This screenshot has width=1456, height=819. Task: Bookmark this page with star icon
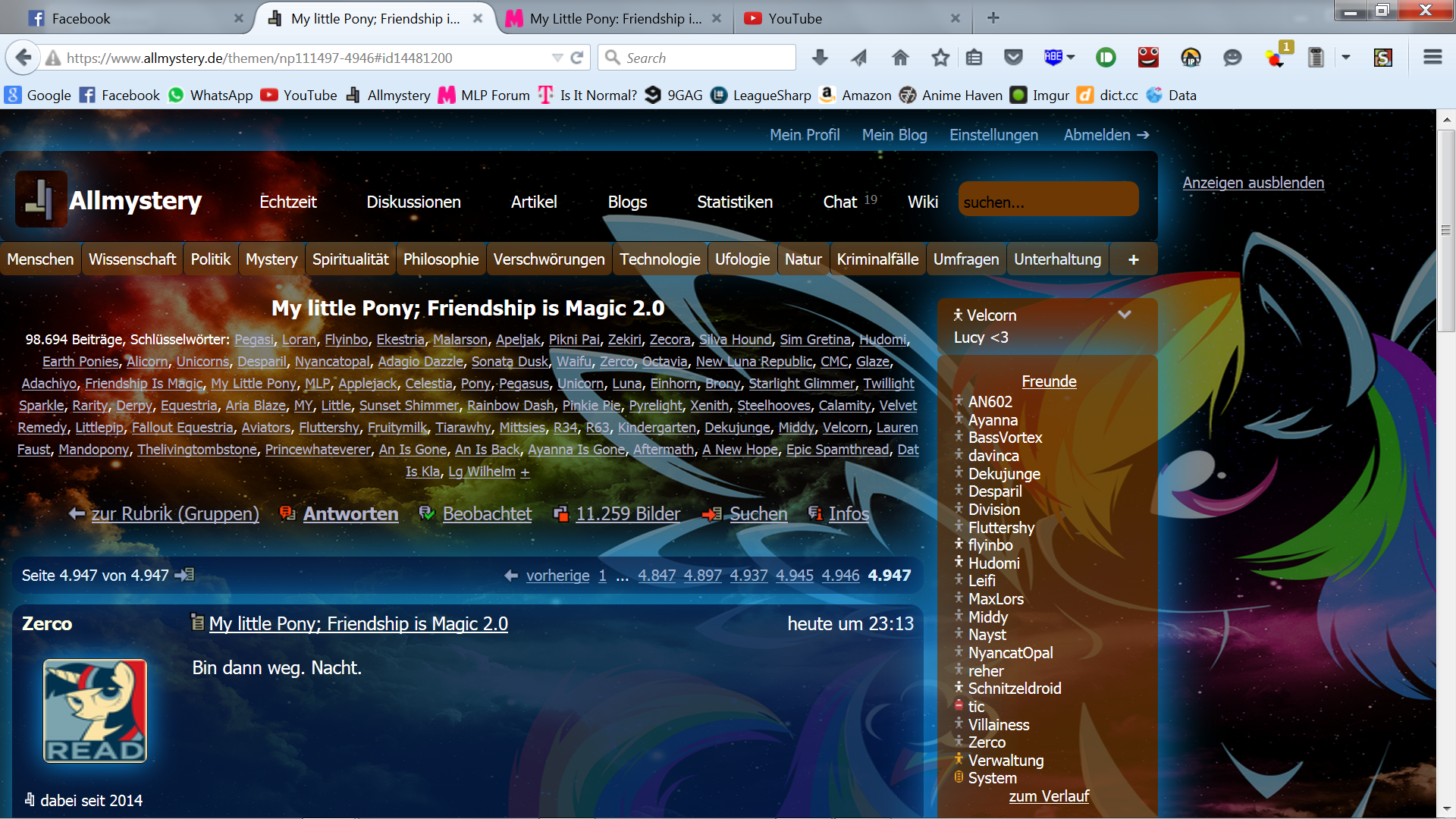click(x=940, y=58)
